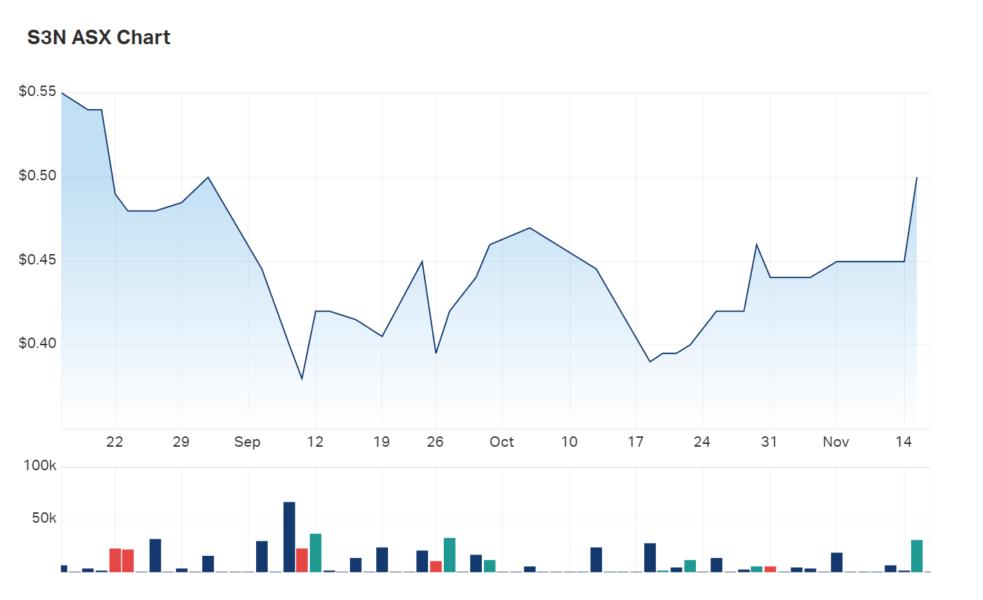Select the "29" date axis label

tap(181, 442)
